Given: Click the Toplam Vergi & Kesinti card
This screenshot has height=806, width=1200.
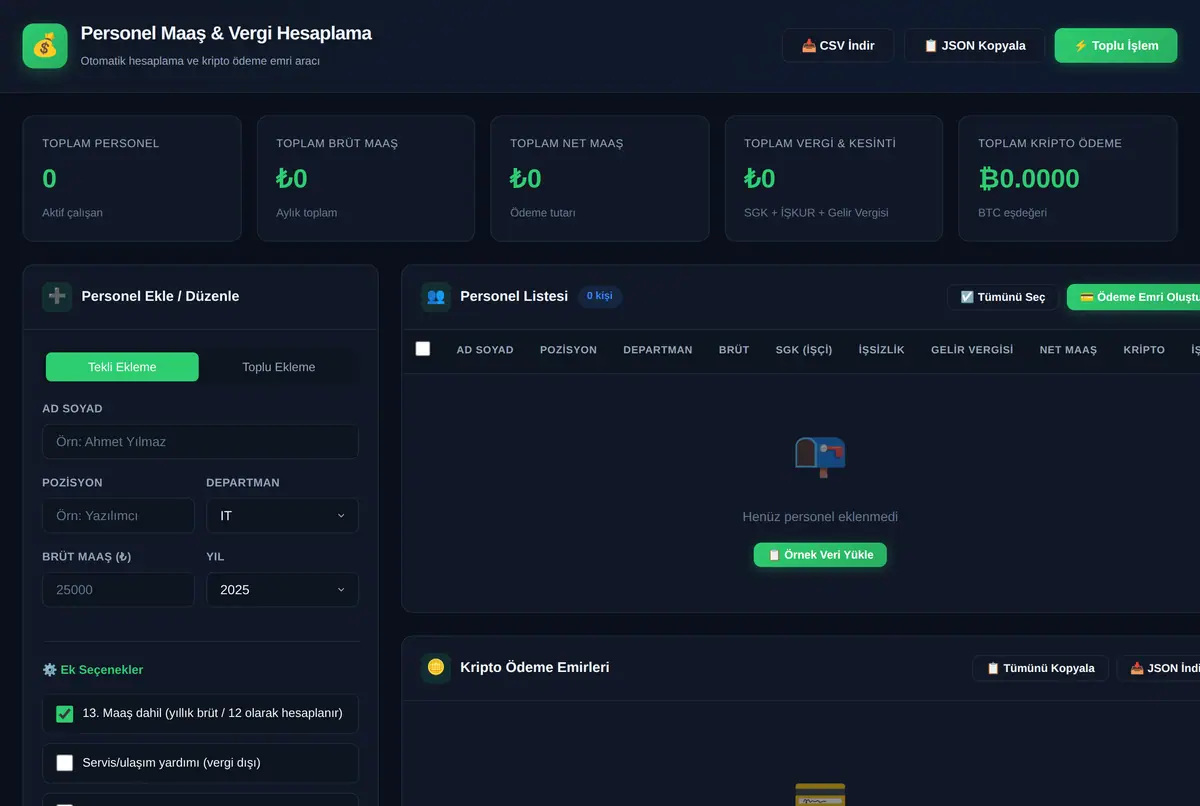Looking at the screenshot, I should pos(834,179).
